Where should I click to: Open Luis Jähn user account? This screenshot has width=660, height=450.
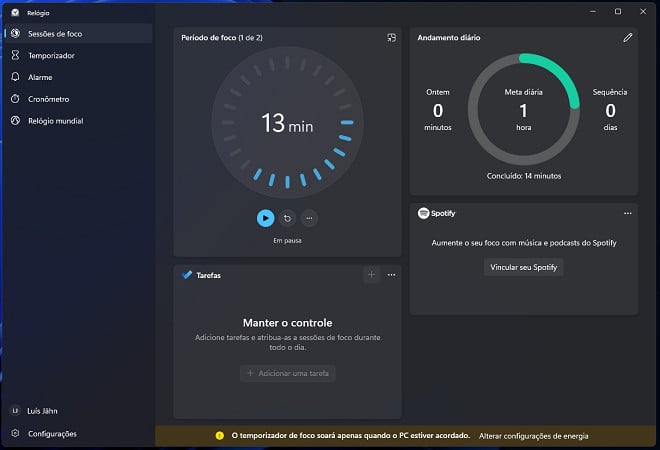point(47,411)
